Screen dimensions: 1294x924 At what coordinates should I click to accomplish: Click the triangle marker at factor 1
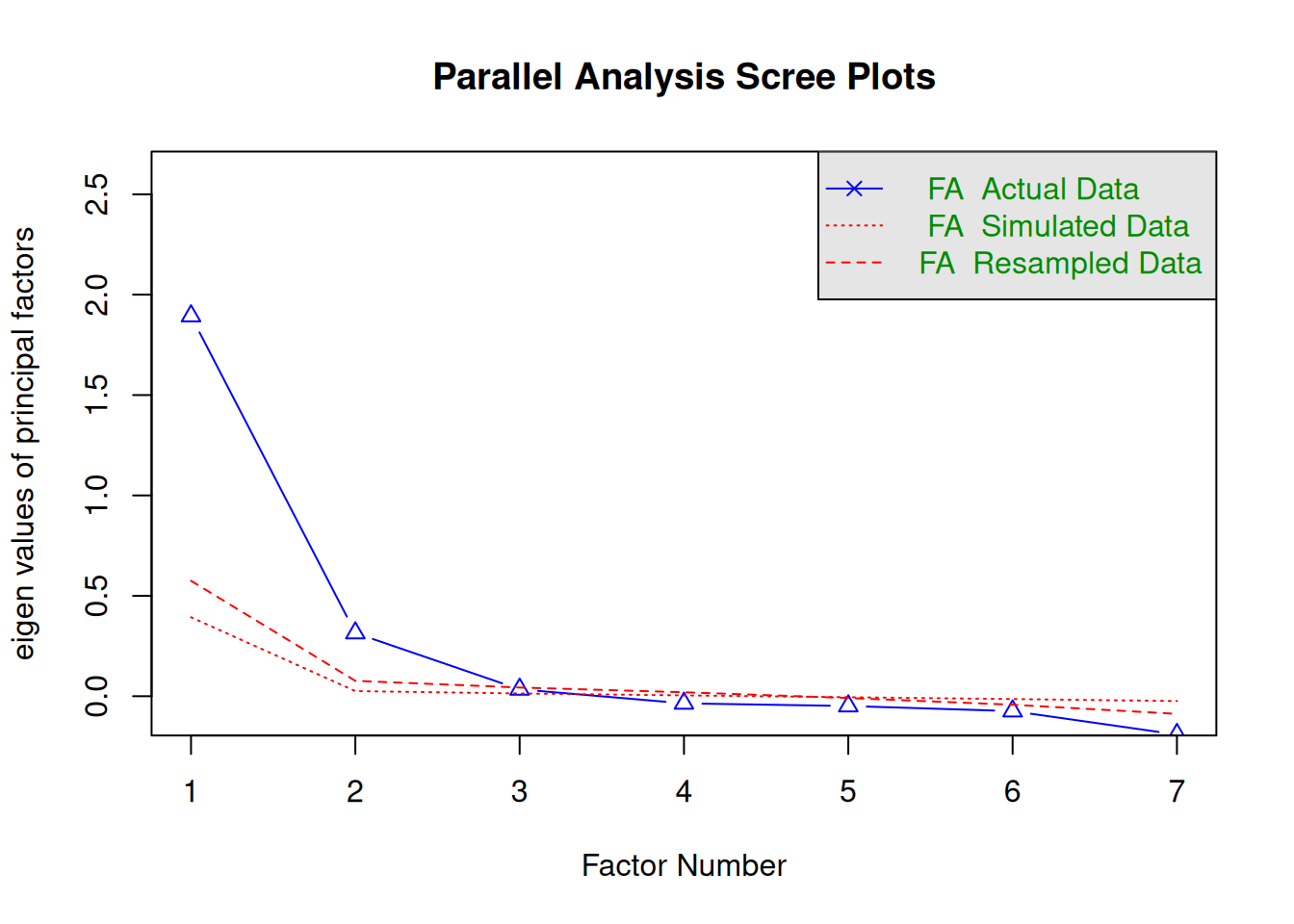click(x=191, y=315)
